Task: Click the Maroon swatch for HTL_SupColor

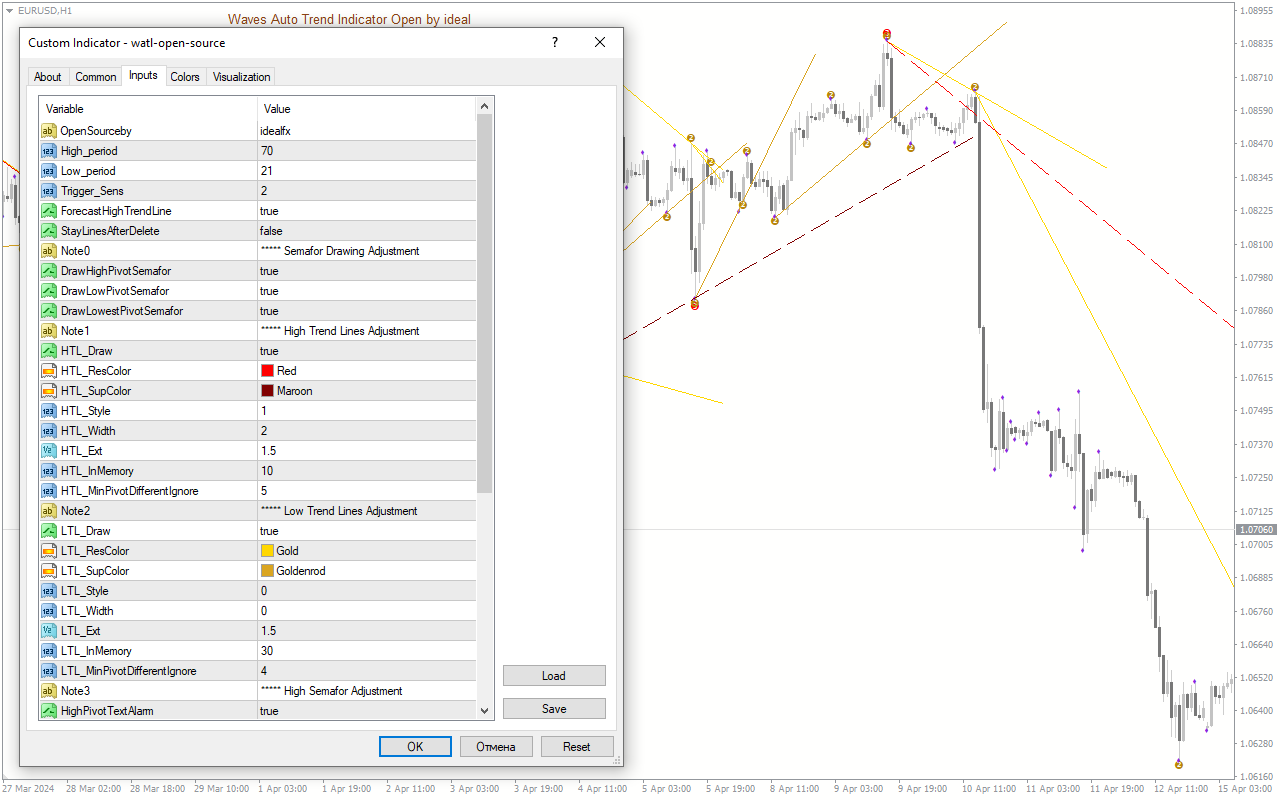Action: click(267, 391)
